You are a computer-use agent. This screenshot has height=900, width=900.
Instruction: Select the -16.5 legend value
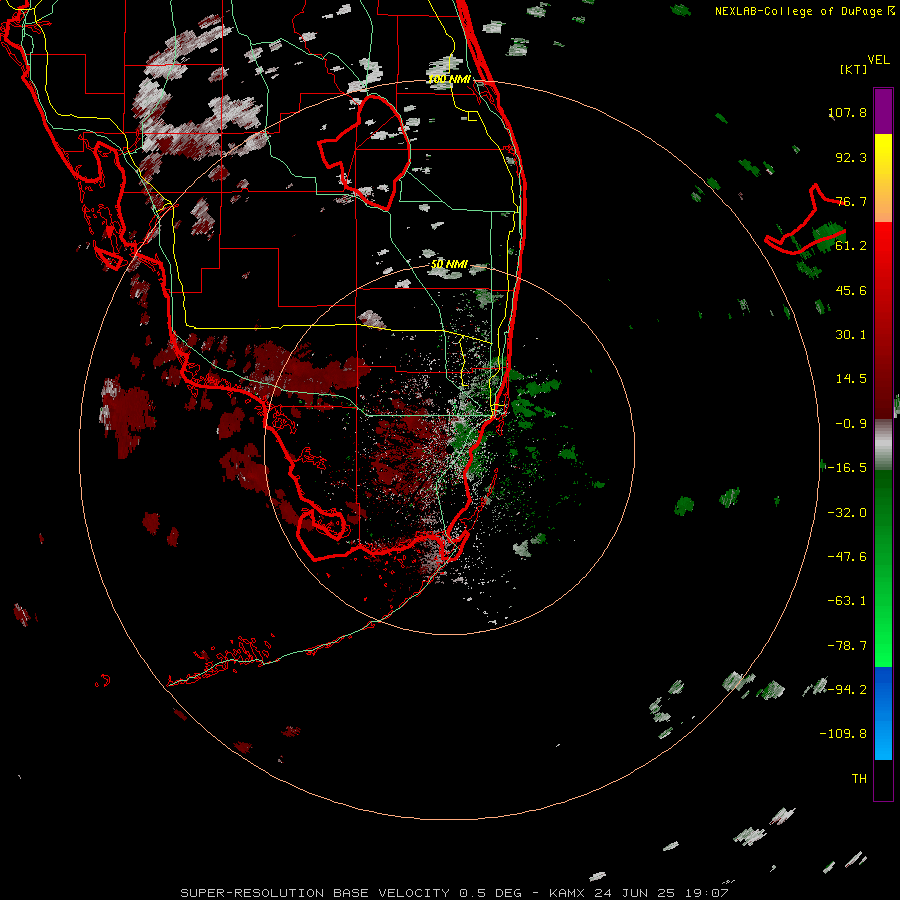(847, 468)
